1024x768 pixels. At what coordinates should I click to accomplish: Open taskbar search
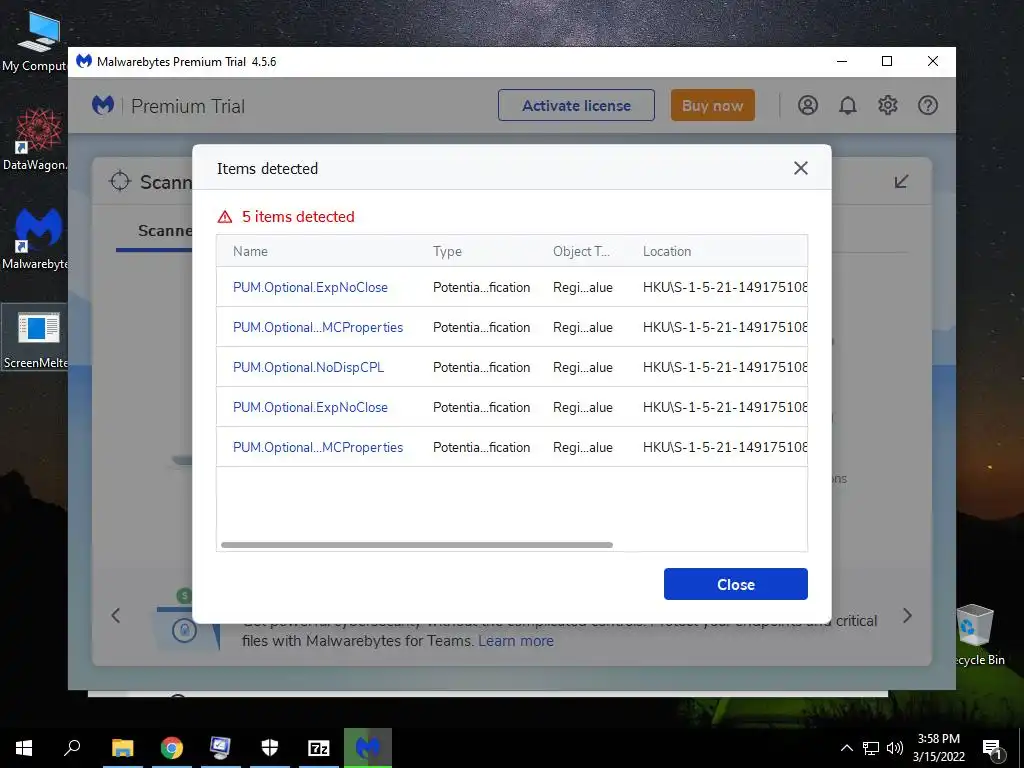pyautogui.click(x=72, y=748)
